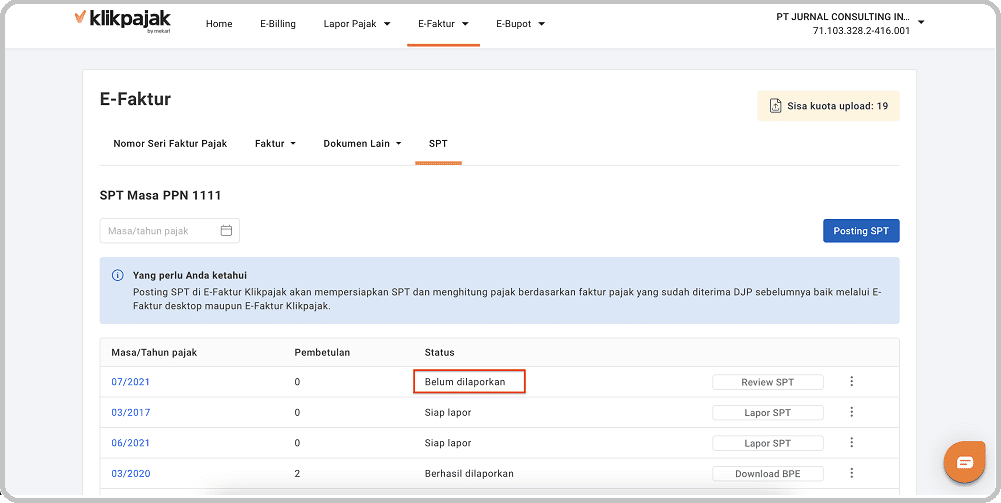The image size is (1001, 503).
Task: Expand the E-Bupot menu
Action: click(x=520, y=24)
